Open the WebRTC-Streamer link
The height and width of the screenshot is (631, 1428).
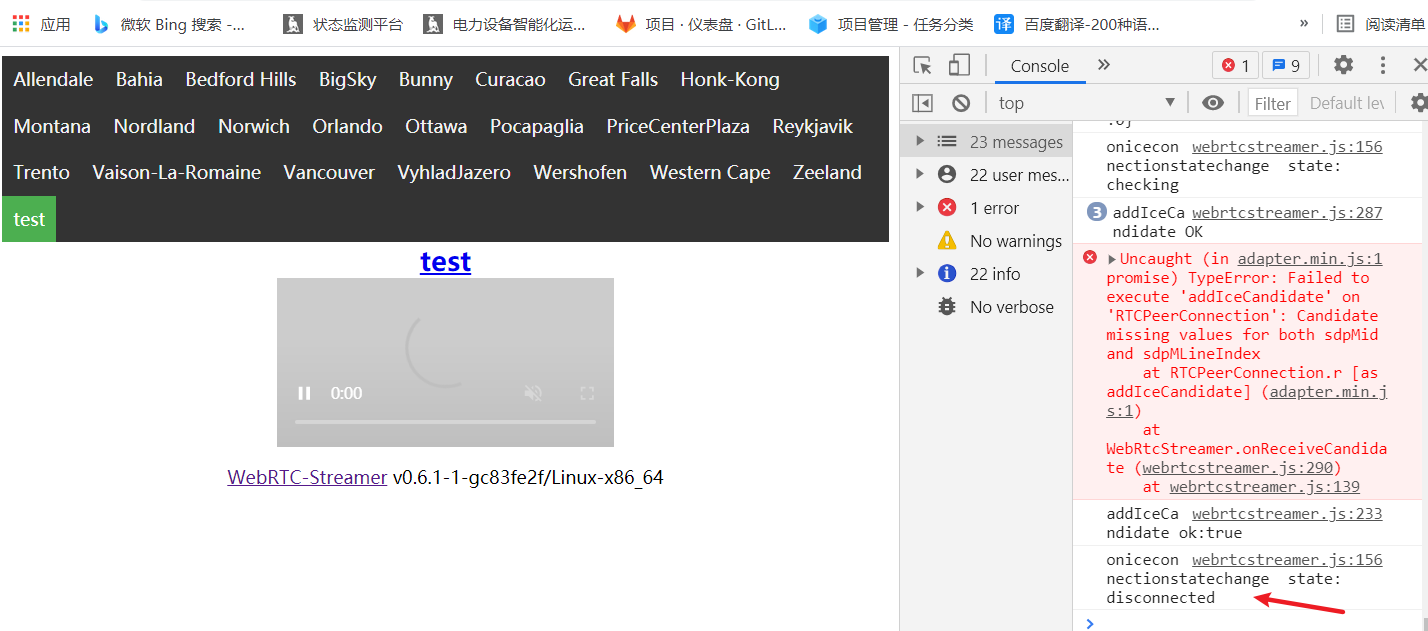[x=306, y=477]
